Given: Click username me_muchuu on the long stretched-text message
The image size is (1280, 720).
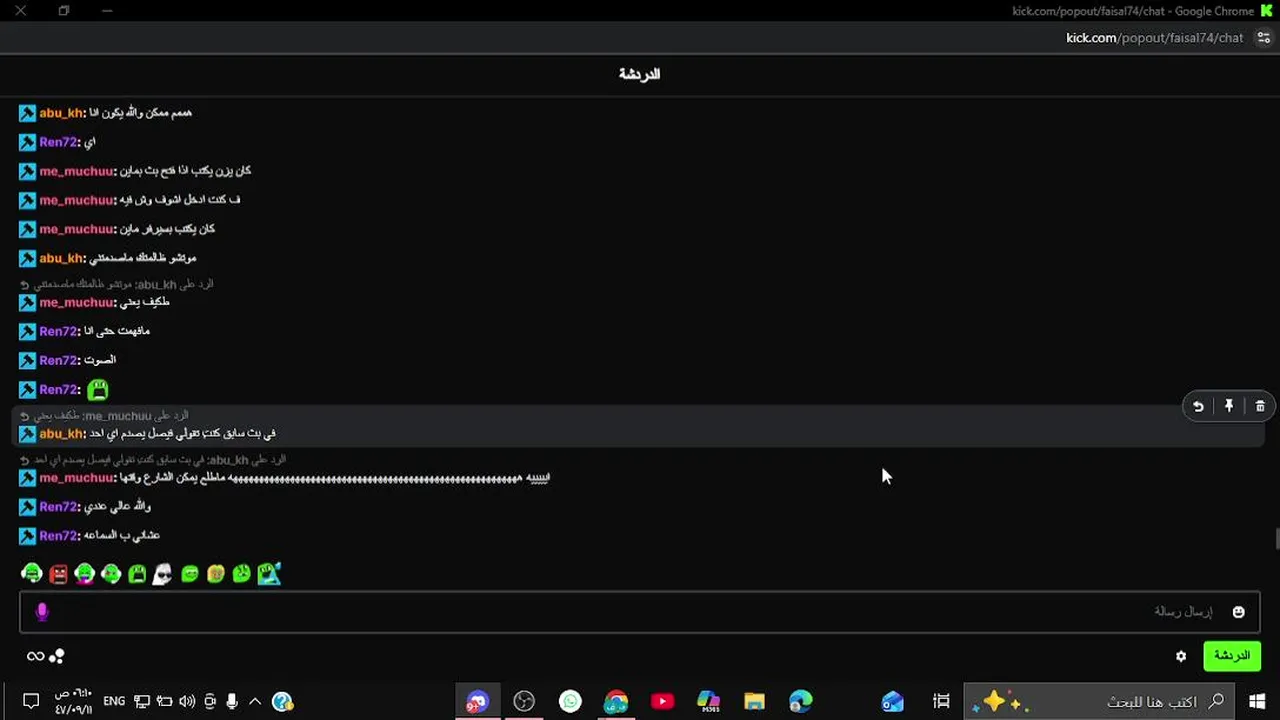Looking at the screenshot, I should pyautogui.click(x=77, y=478).
